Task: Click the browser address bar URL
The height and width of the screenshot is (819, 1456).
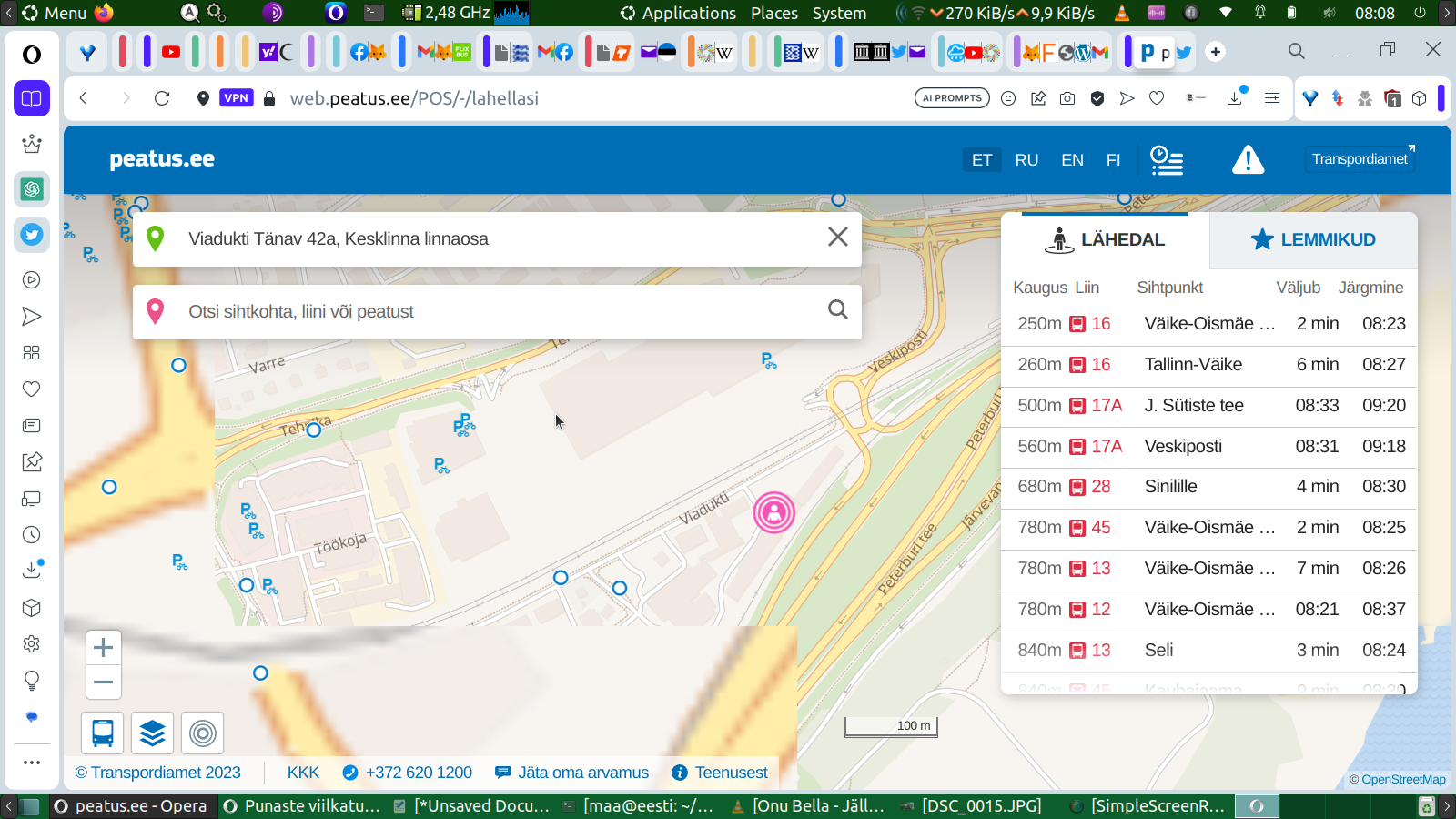Action: click(x=414, y=98)
